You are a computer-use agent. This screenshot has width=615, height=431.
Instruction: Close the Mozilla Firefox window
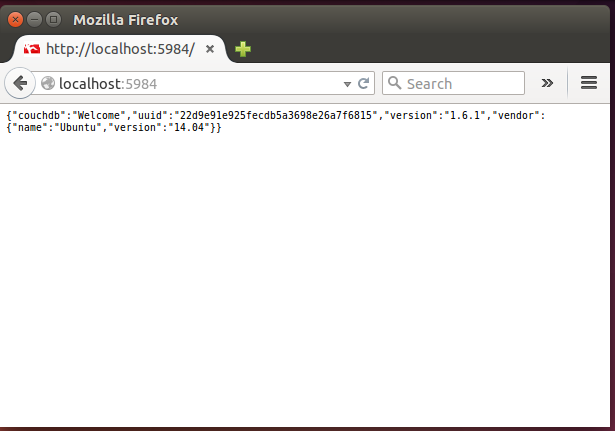pos(15,19)
